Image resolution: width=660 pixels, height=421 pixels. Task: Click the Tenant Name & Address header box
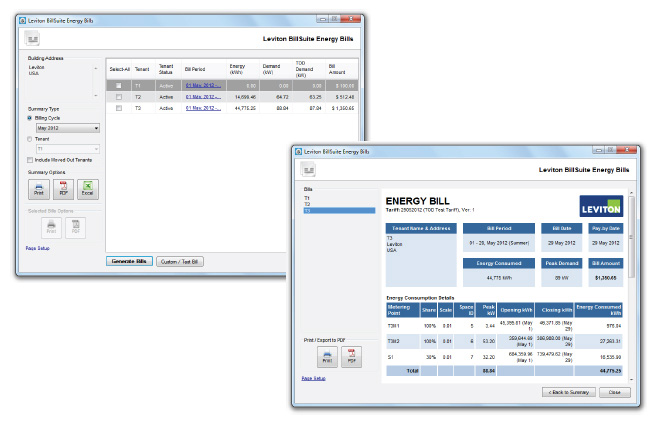click(421, 228)
